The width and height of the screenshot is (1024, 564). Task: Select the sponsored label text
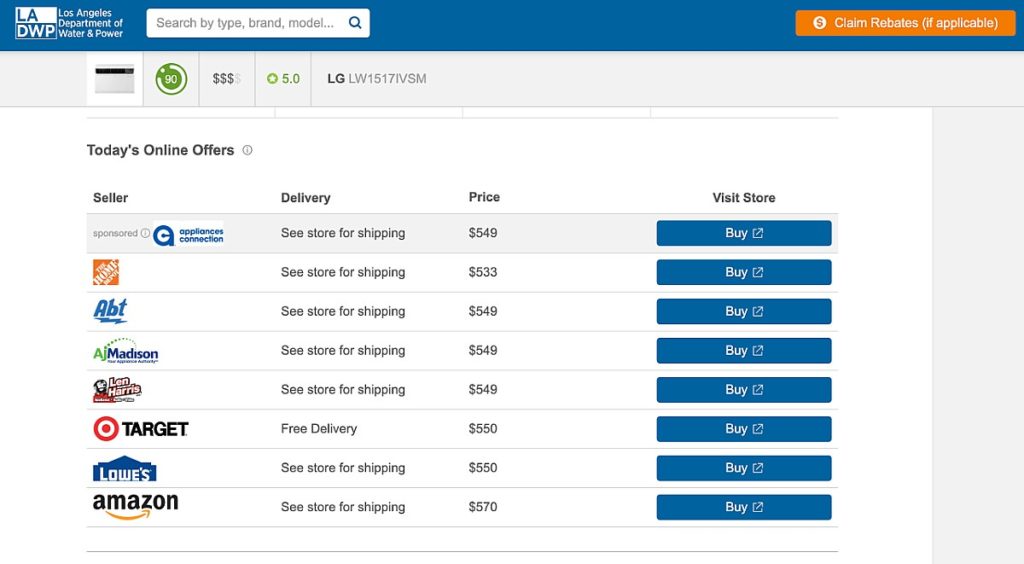click(x=115, y=233)
